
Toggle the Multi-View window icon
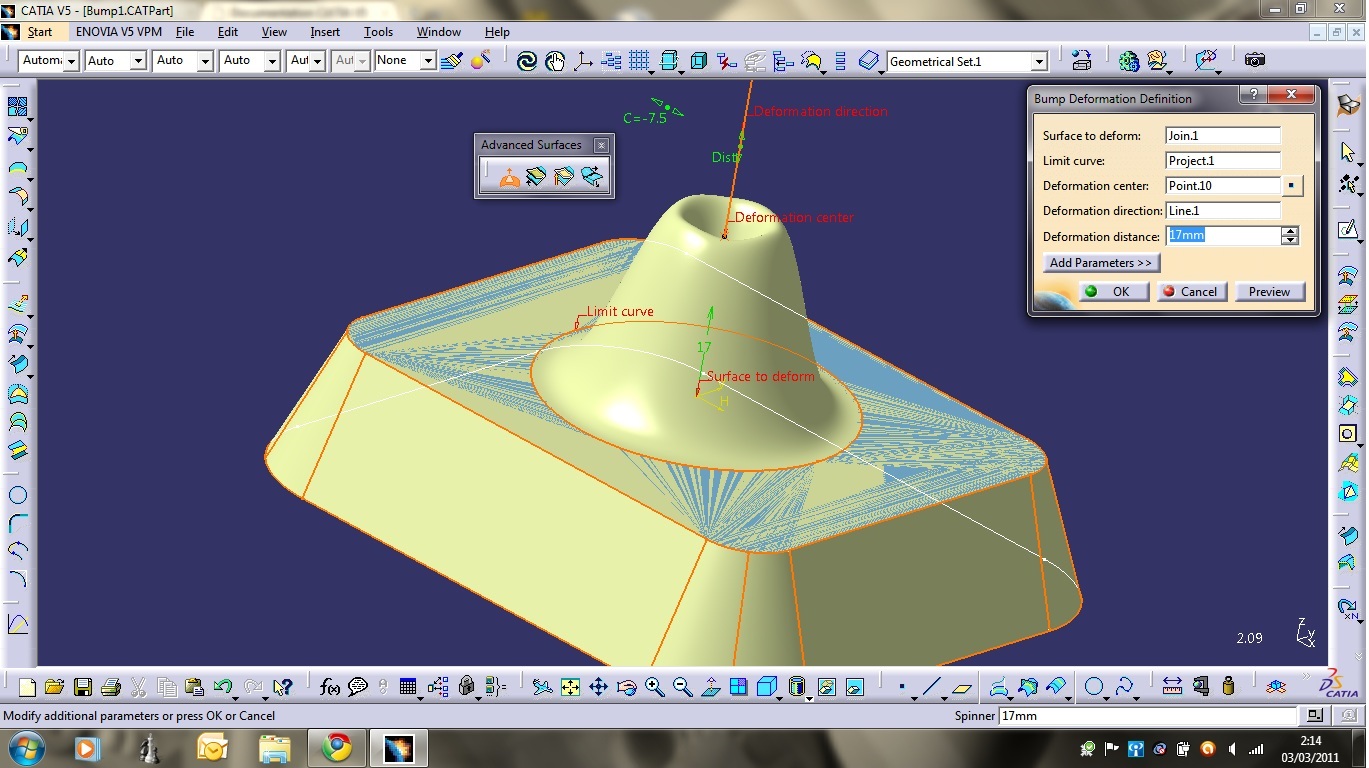[739, 687]
